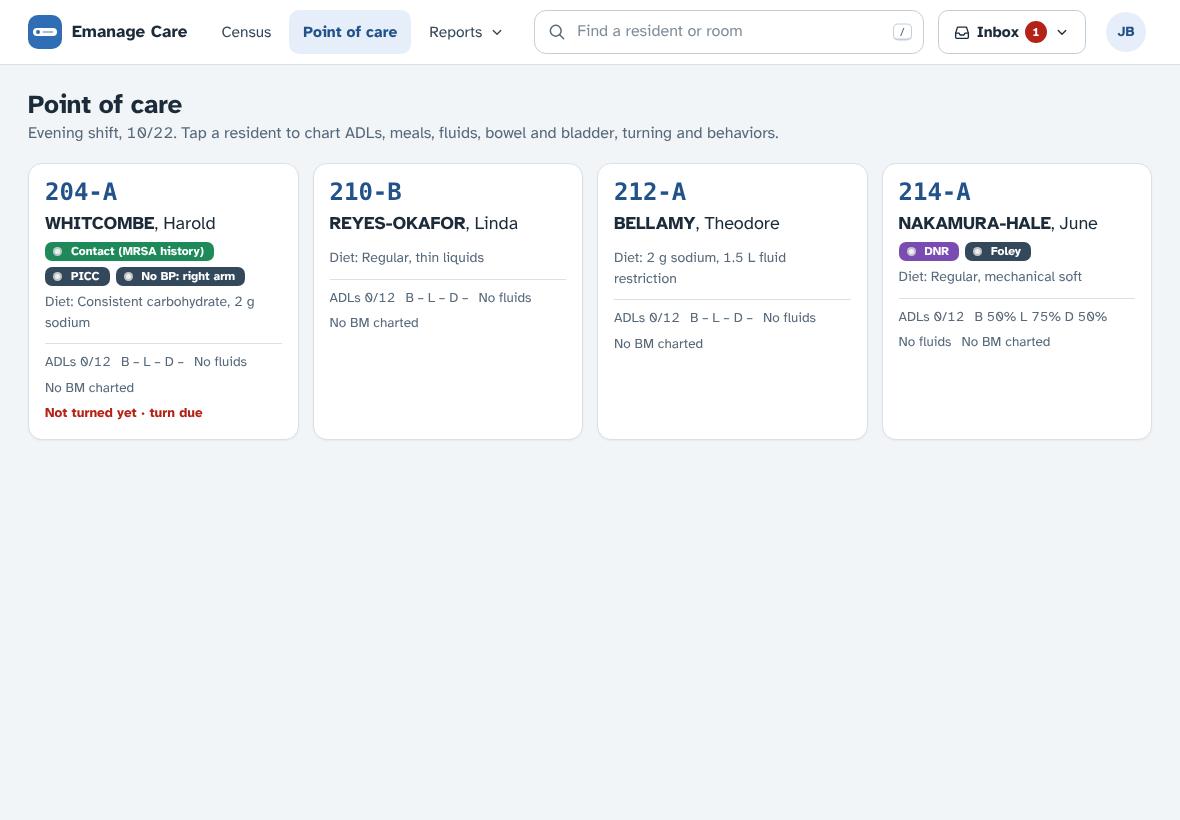Click B 50% L 75% D 50% meal summary
1180x820 pixels.
click(x=1041, y=317)
